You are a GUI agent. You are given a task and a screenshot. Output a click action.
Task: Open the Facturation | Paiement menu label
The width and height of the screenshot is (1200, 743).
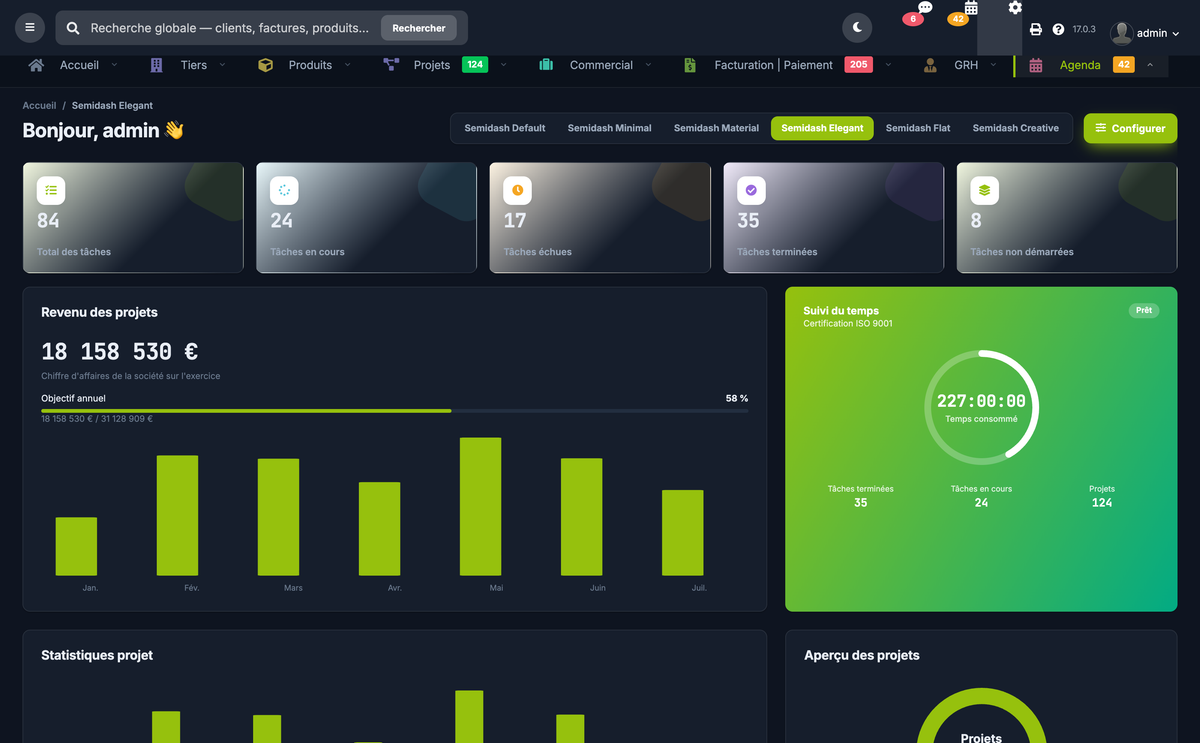[x=773, y=65]
